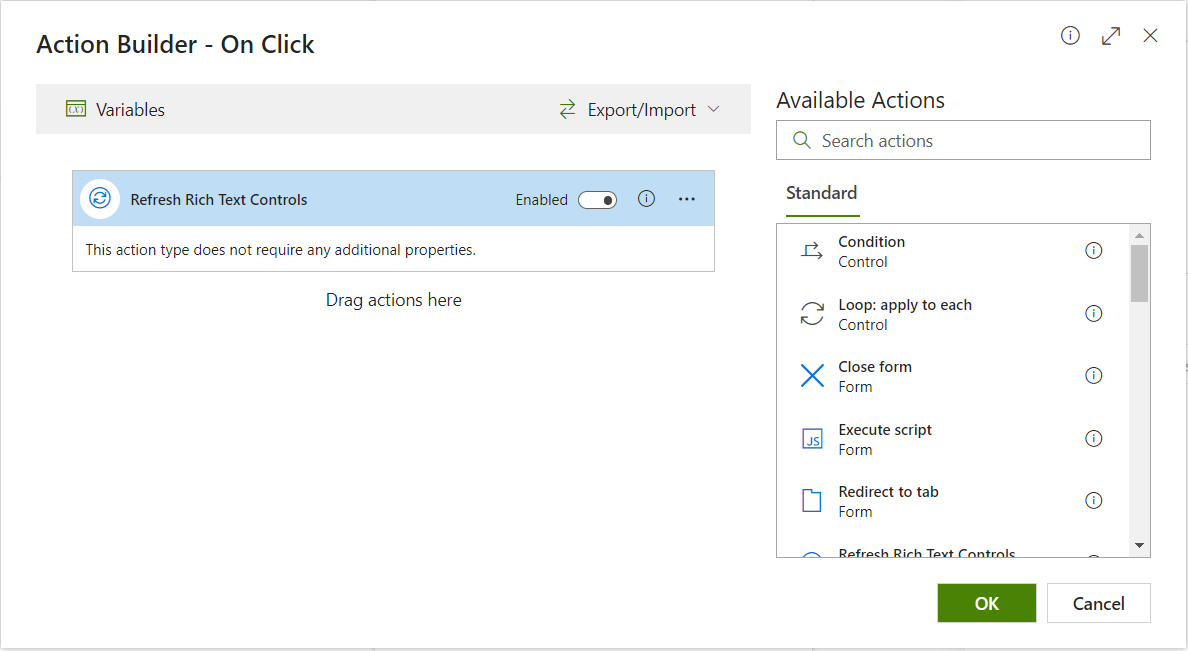Switch to the Standard tab

pyautogui.click(x=821, y=192)
